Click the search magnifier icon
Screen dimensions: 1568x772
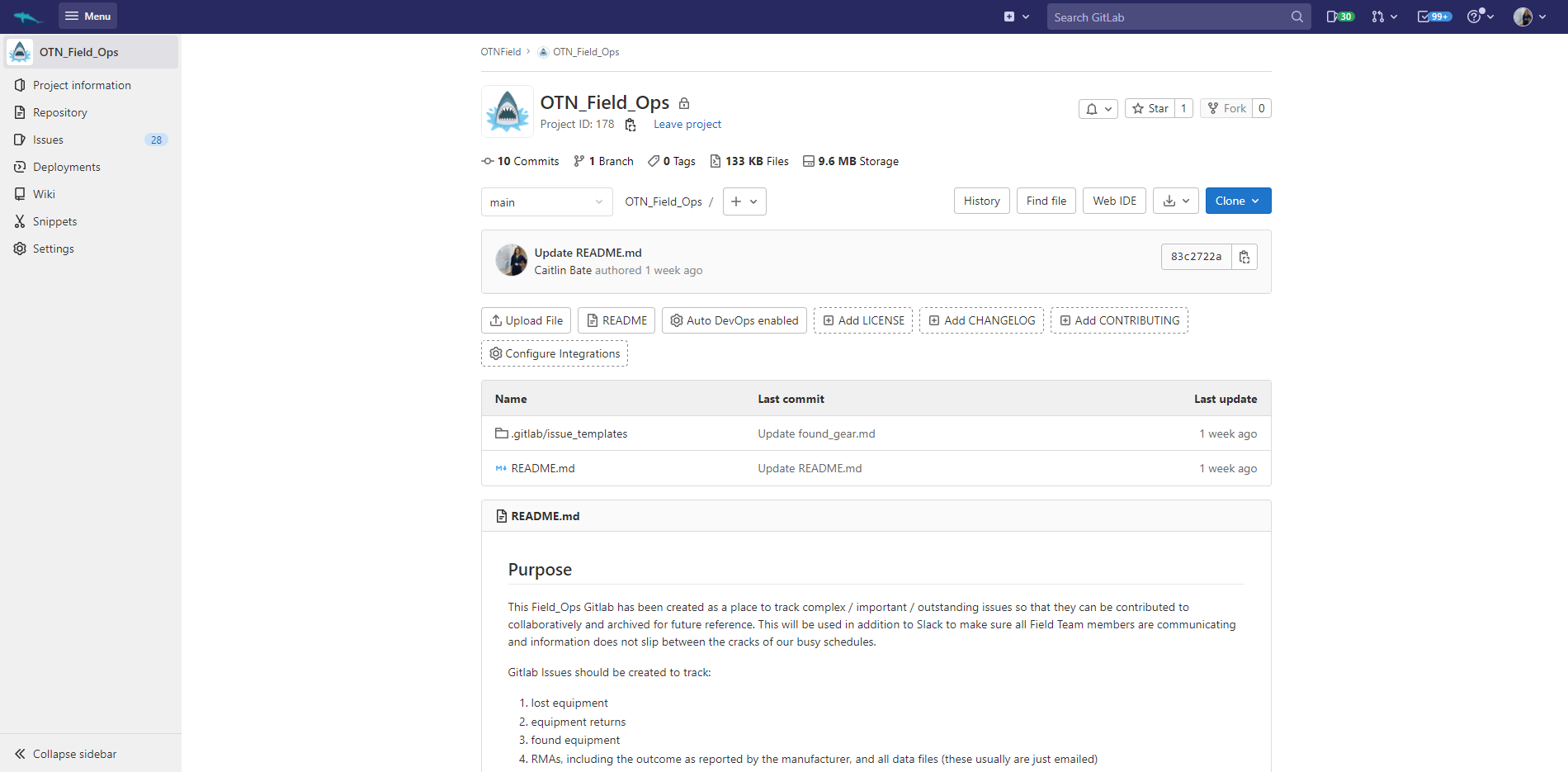coord(1296,17)
